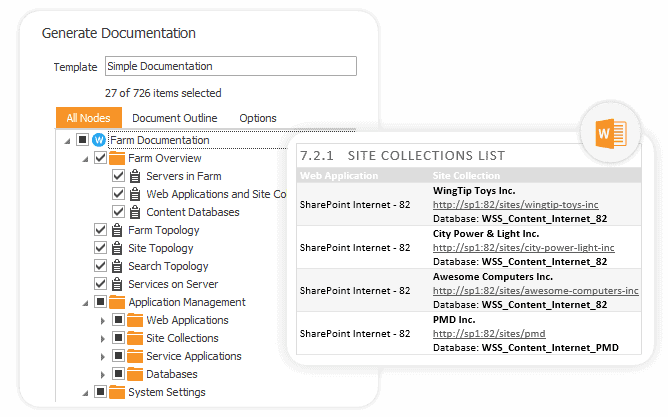Select the Farm Documentation tree label
Viewport: 668px width, 417px height.
[160, 140]
